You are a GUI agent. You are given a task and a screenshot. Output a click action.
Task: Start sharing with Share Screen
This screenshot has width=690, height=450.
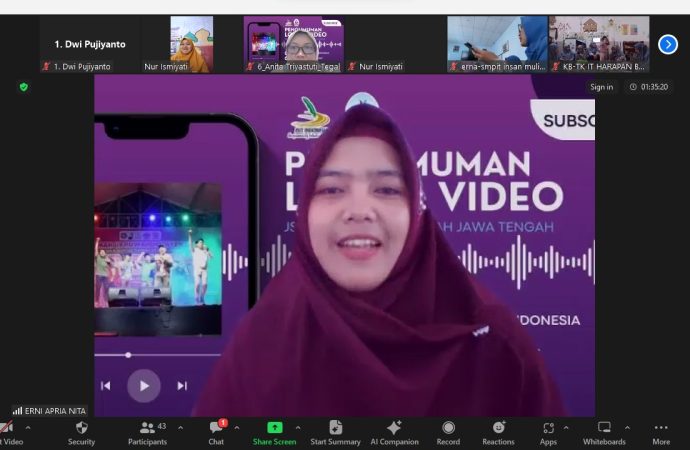(x=274, y=433)
